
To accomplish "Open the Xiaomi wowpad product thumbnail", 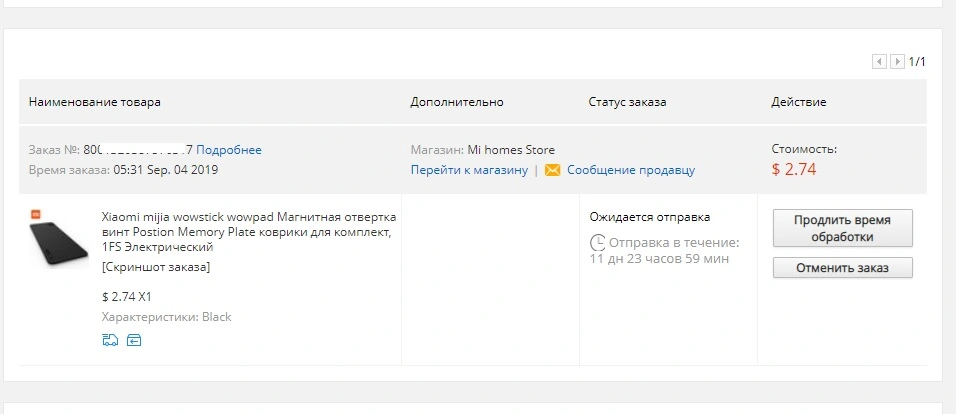I will [59, 240].
